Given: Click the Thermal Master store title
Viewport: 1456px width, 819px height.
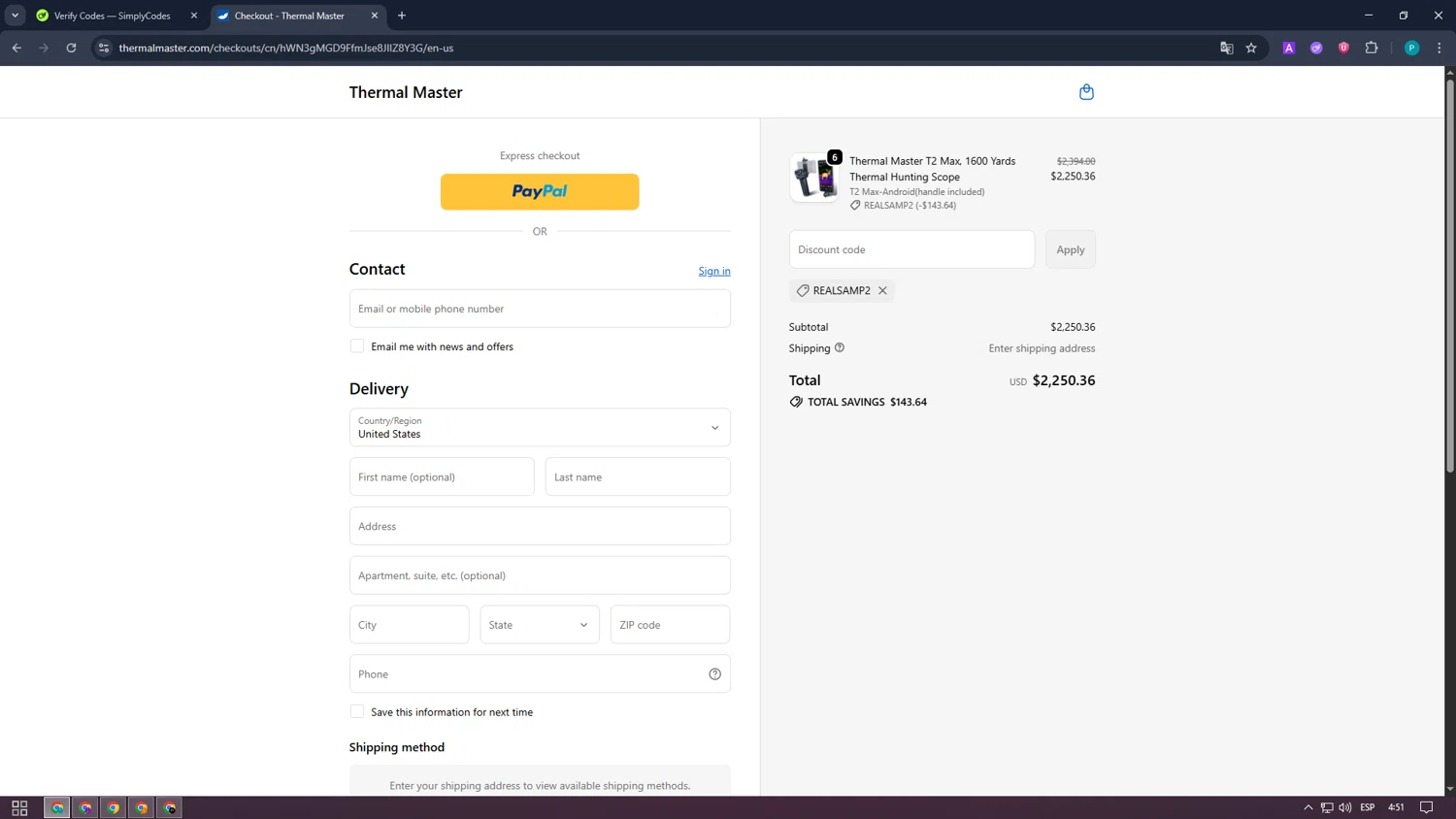Looking at the screenshot, I should click(406, 92).
